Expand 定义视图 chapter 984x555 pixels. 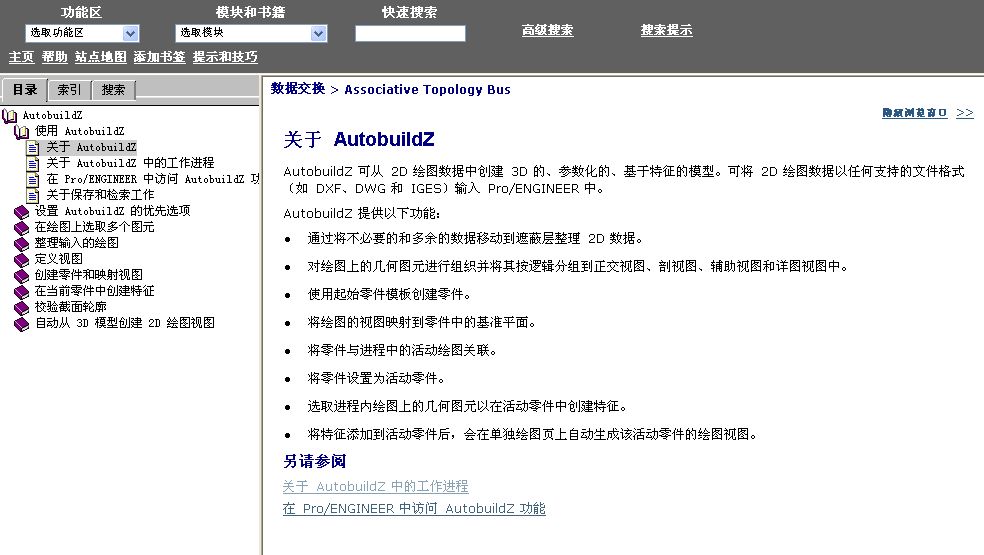tap(58, 259)
